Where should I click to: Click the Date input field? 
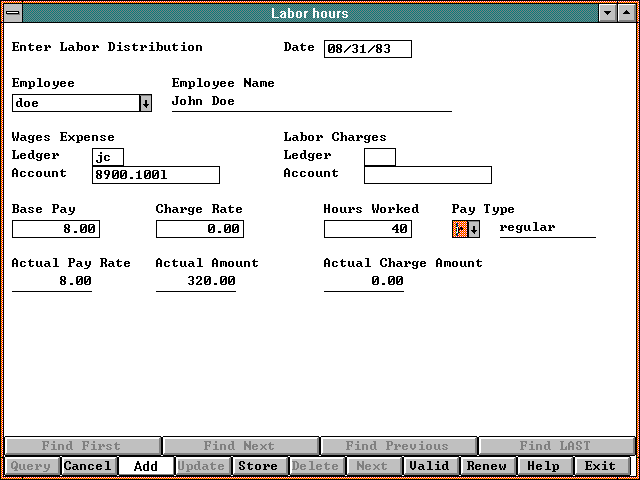(x=367, y=49)
